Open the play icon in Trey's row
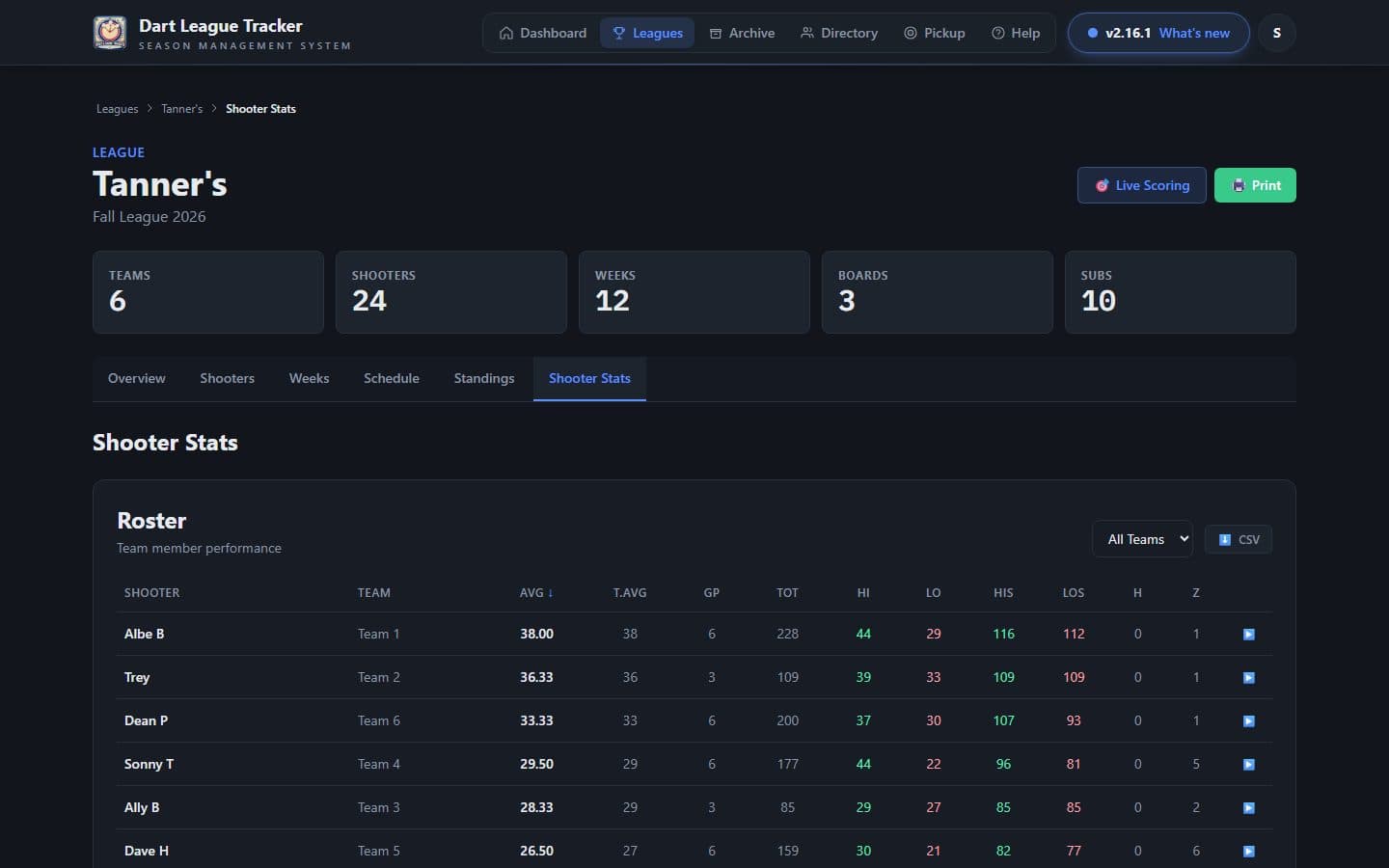Viewport: 1389px width, 868px height. (x=1249, y=678)
